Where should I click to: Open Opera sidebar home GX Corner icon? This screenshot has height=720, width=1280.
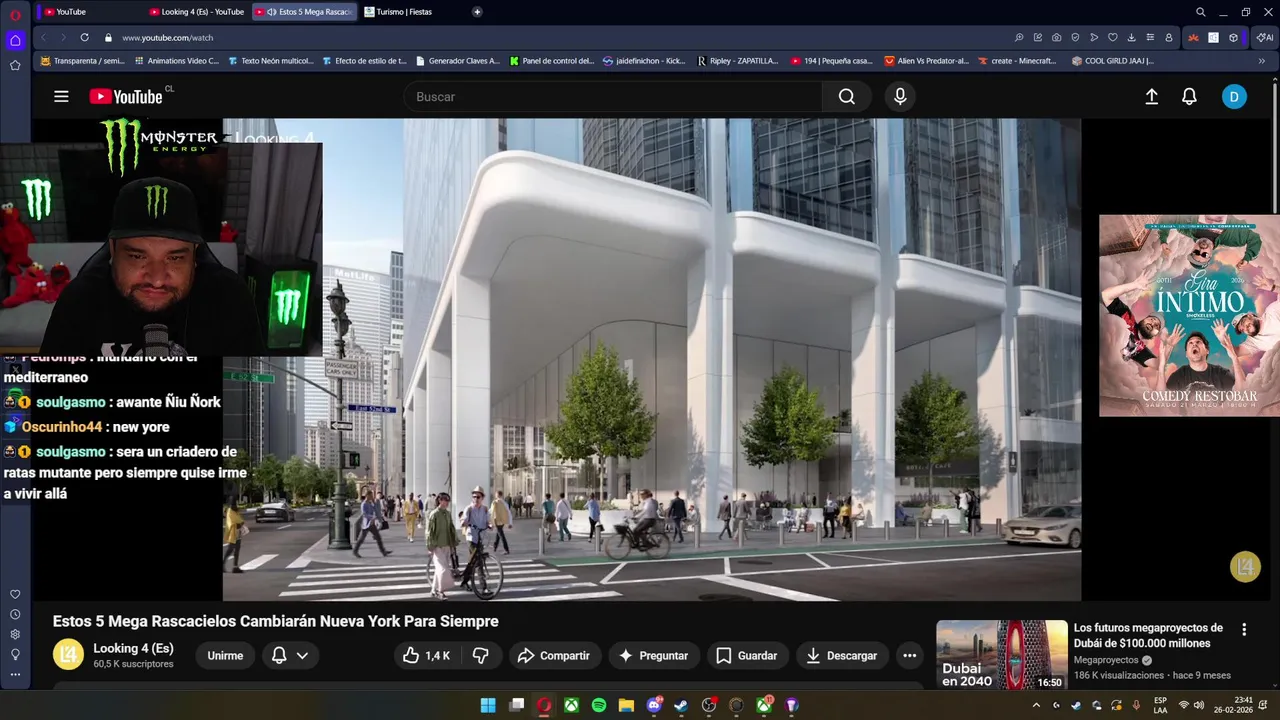coord(15,40)
